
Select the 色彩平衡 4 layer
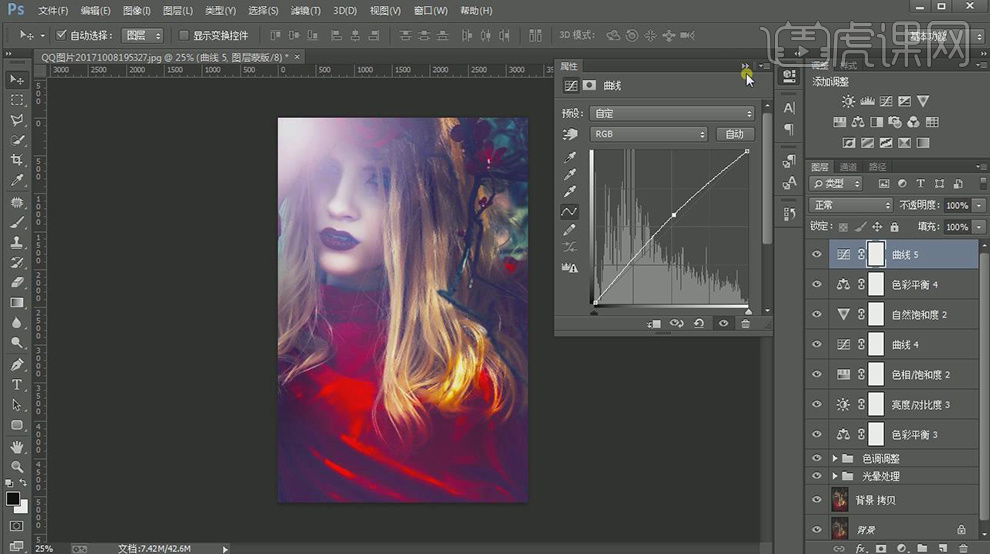click(x=914, y=285)
